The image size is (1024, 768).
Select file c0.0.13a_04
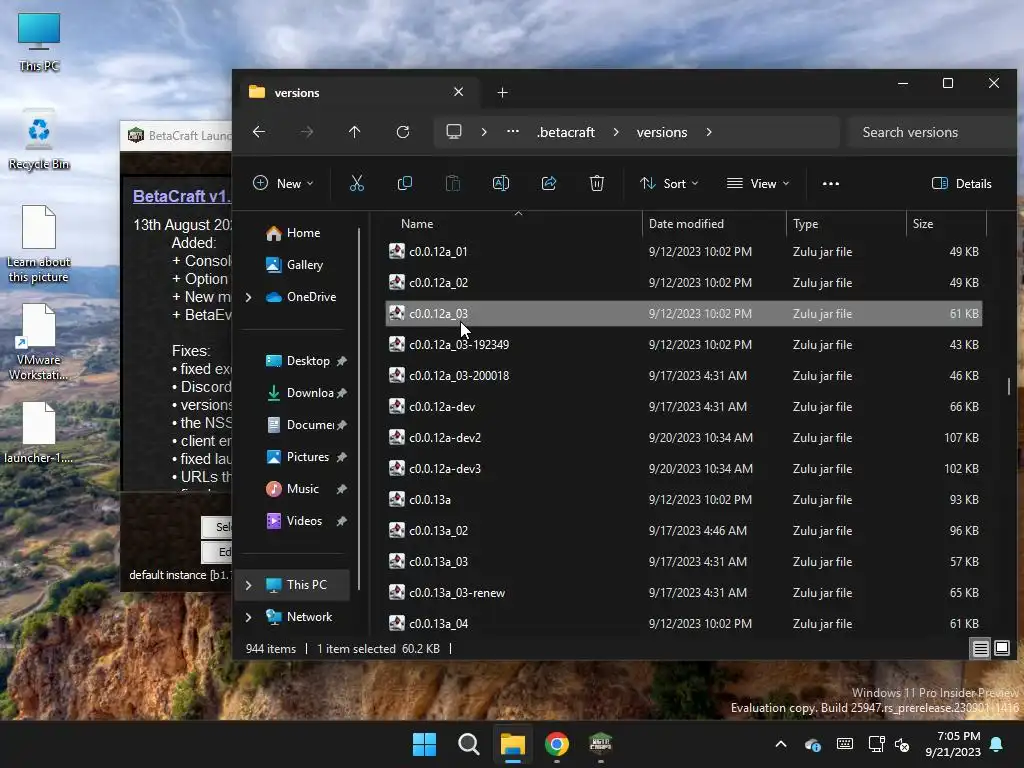[x=684, y=624]
